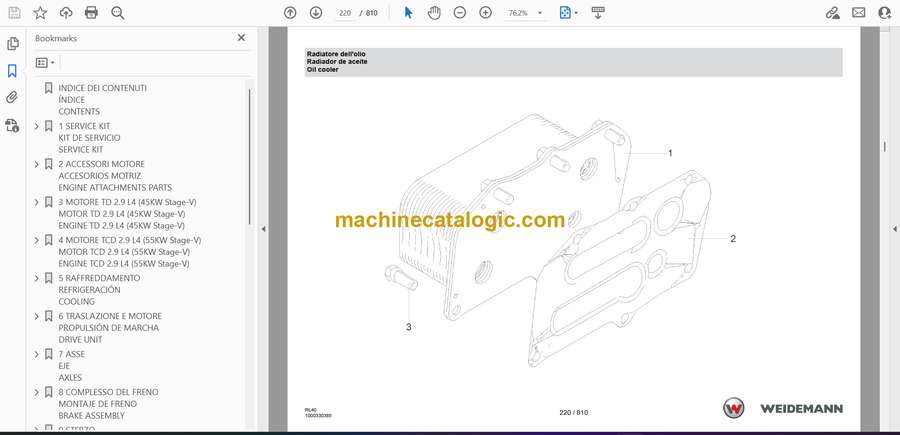The width and height of the screenshot is (900, 435).
Task: Toggle the Bookmarks panel icon in sidebar
Action: 12,71
